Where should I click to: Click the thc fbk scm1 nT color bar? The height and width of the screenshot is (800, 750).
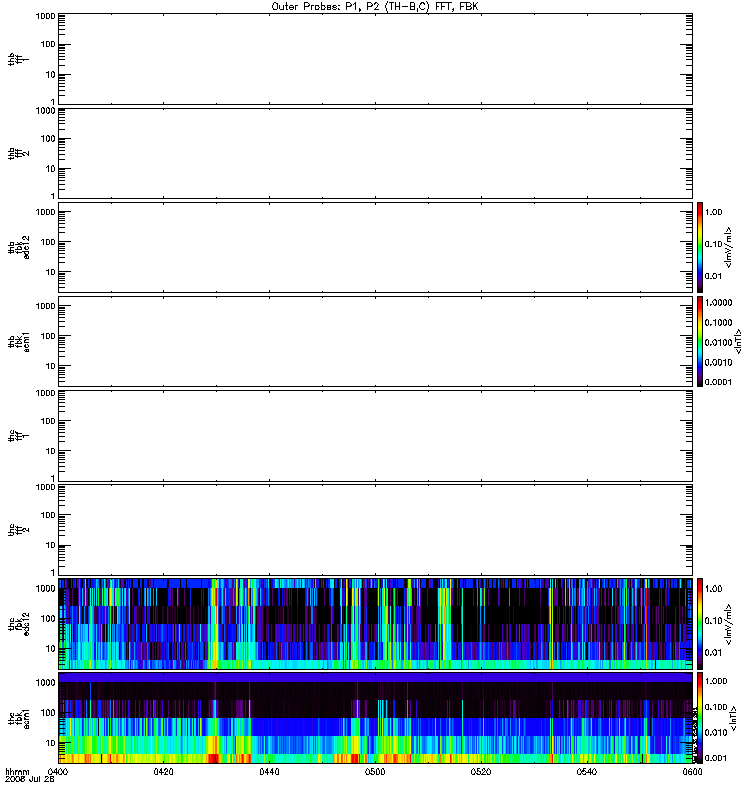coord(700,718)
